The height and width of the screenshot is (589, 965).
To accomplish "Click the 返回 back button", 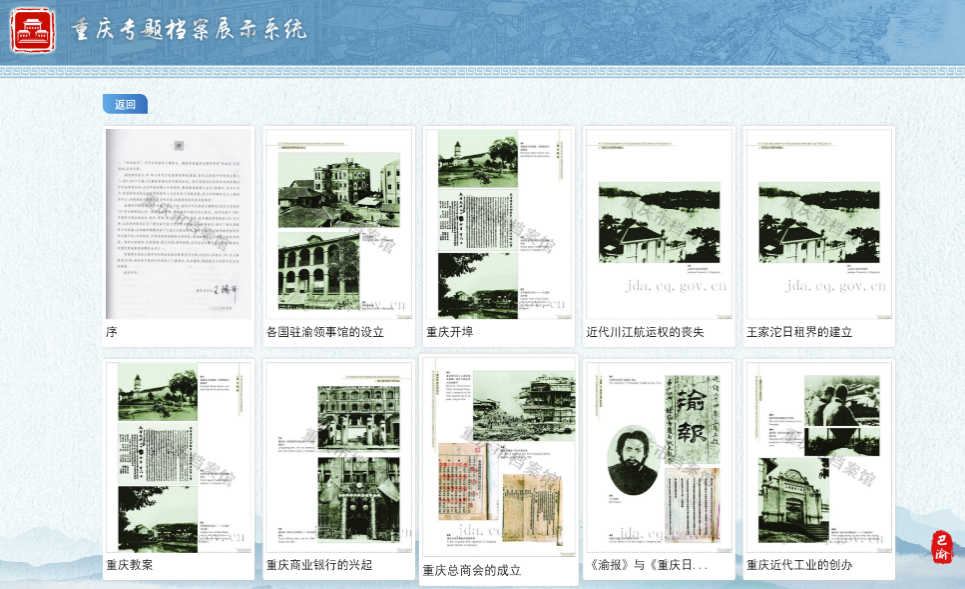I will [x=125, y=104].
